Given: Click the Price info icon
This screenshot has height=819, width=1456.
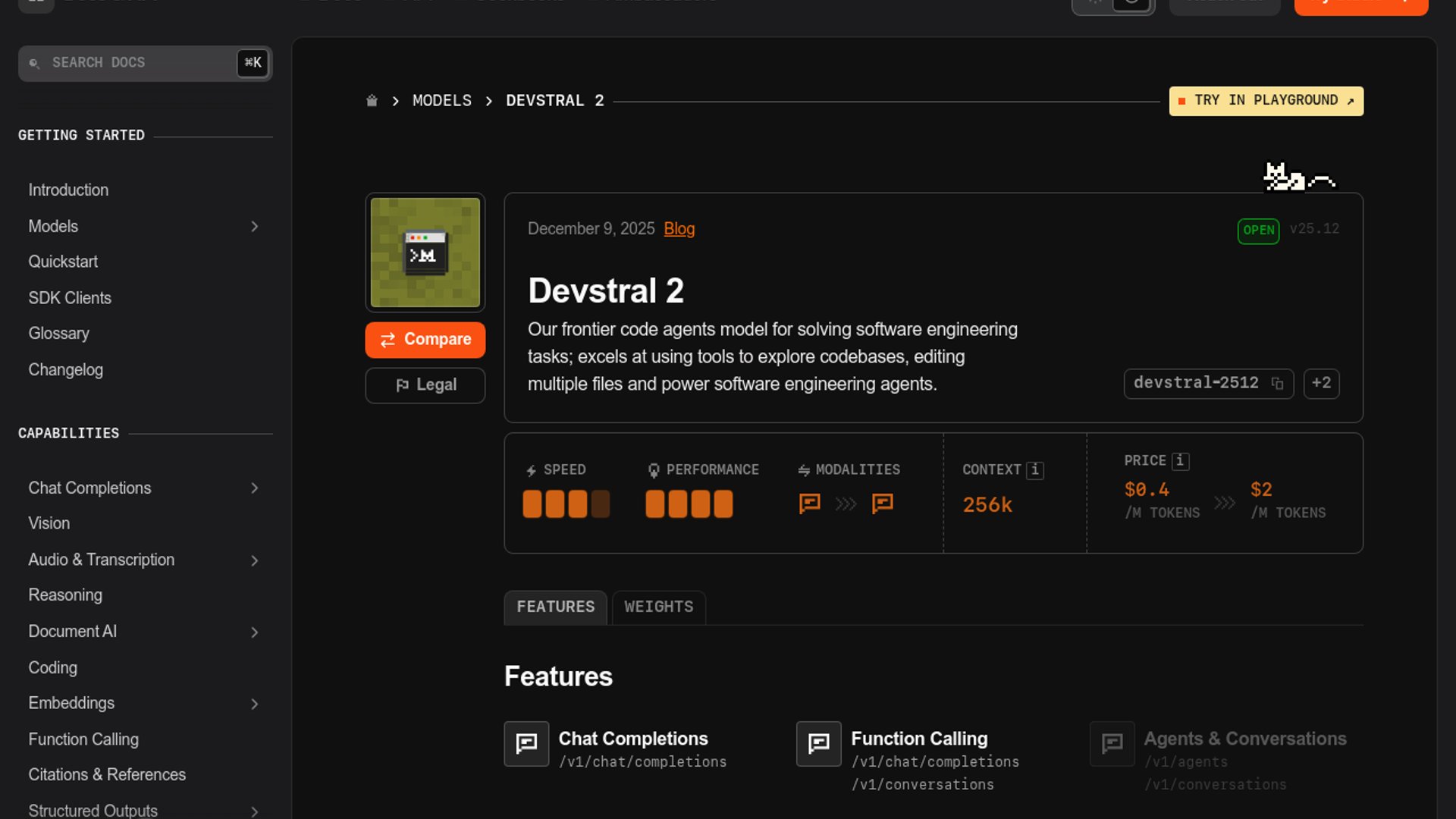Looking at the screenshot, I should coord(1180,461).
